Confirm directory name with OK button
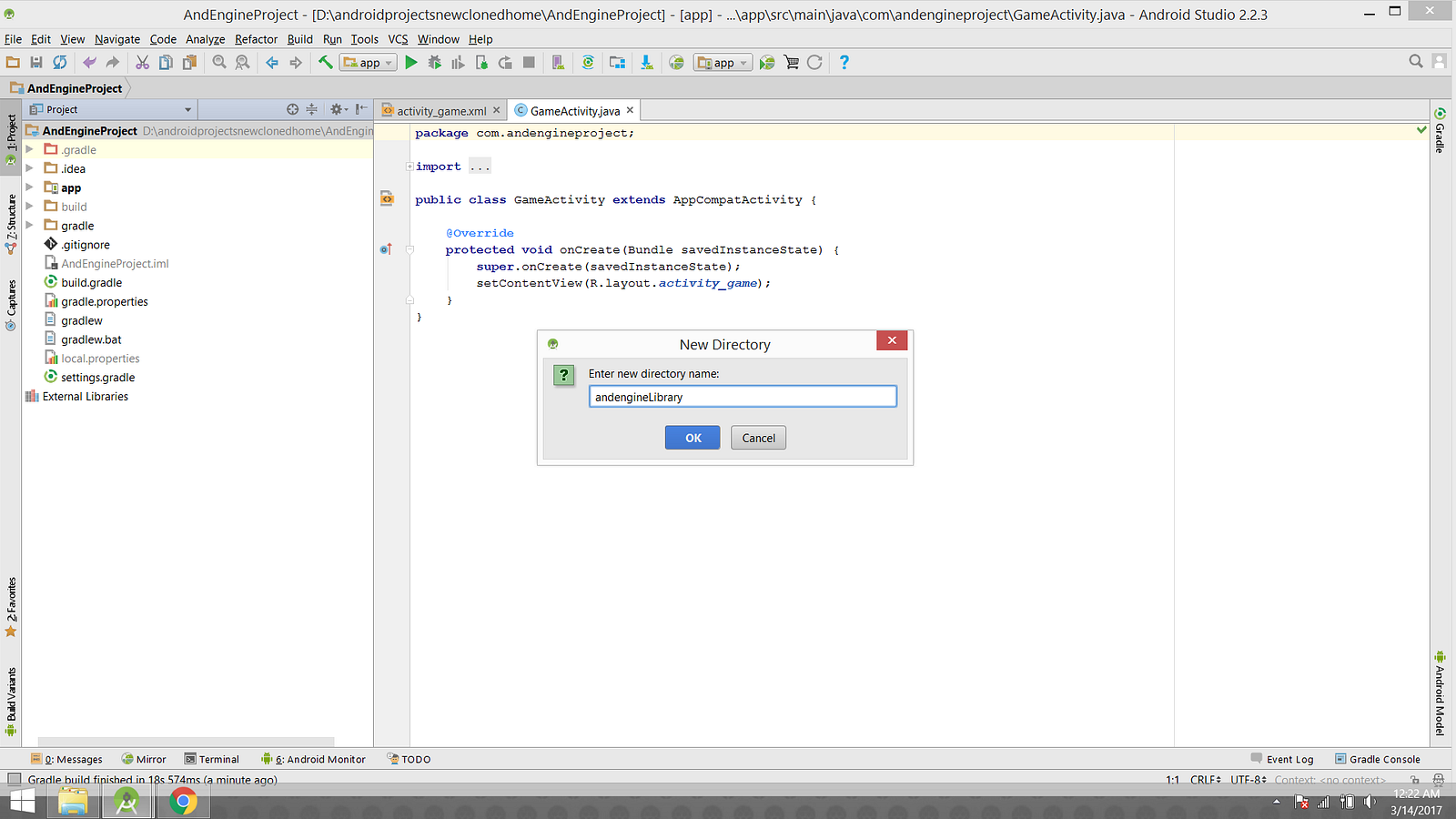The width and height of the screenshot is (1456, 819). [693, 438]
